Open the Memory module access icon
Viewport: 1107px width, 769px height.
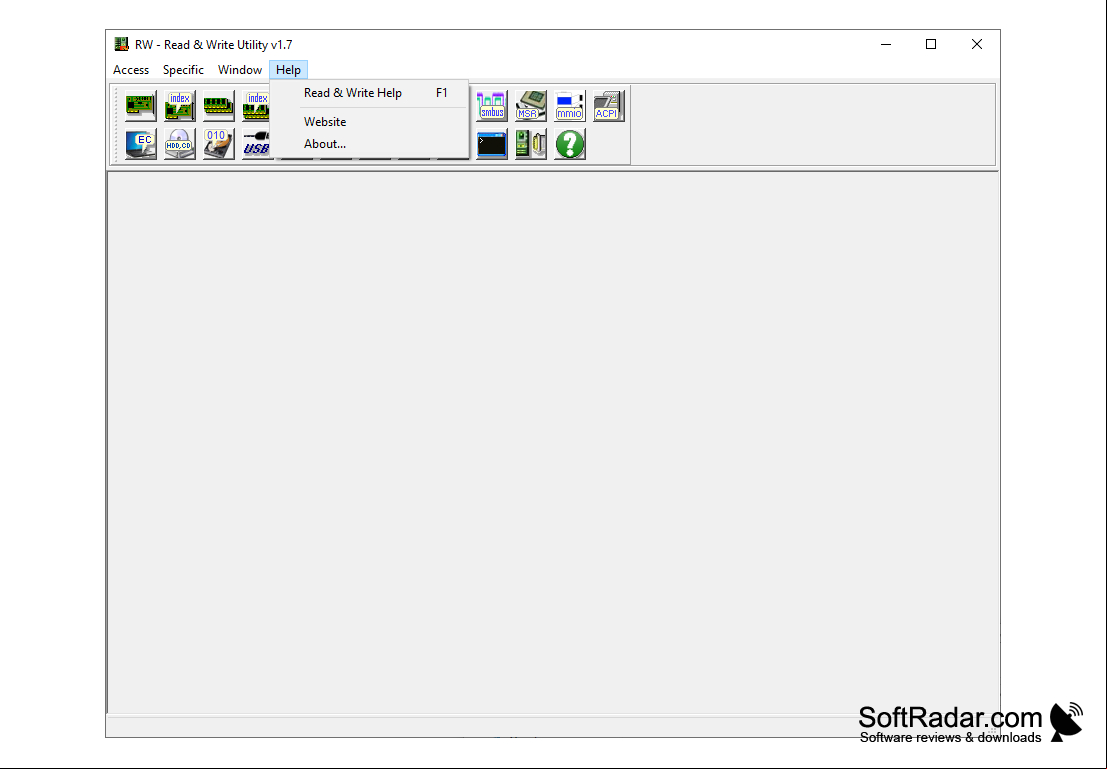coord(218,105)
